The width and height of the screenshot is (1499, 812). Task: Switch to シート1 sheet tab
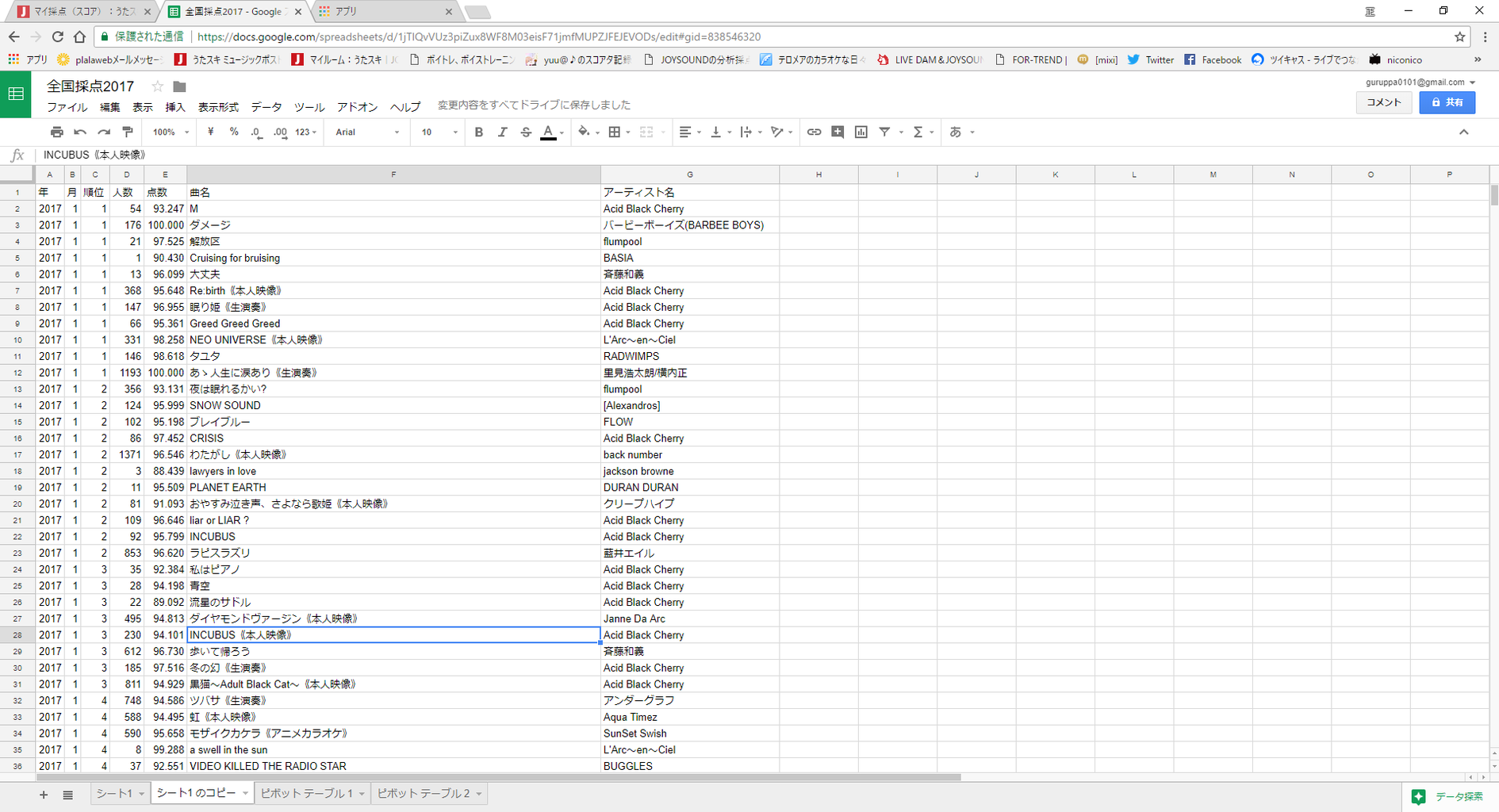[x=120, y=794]
